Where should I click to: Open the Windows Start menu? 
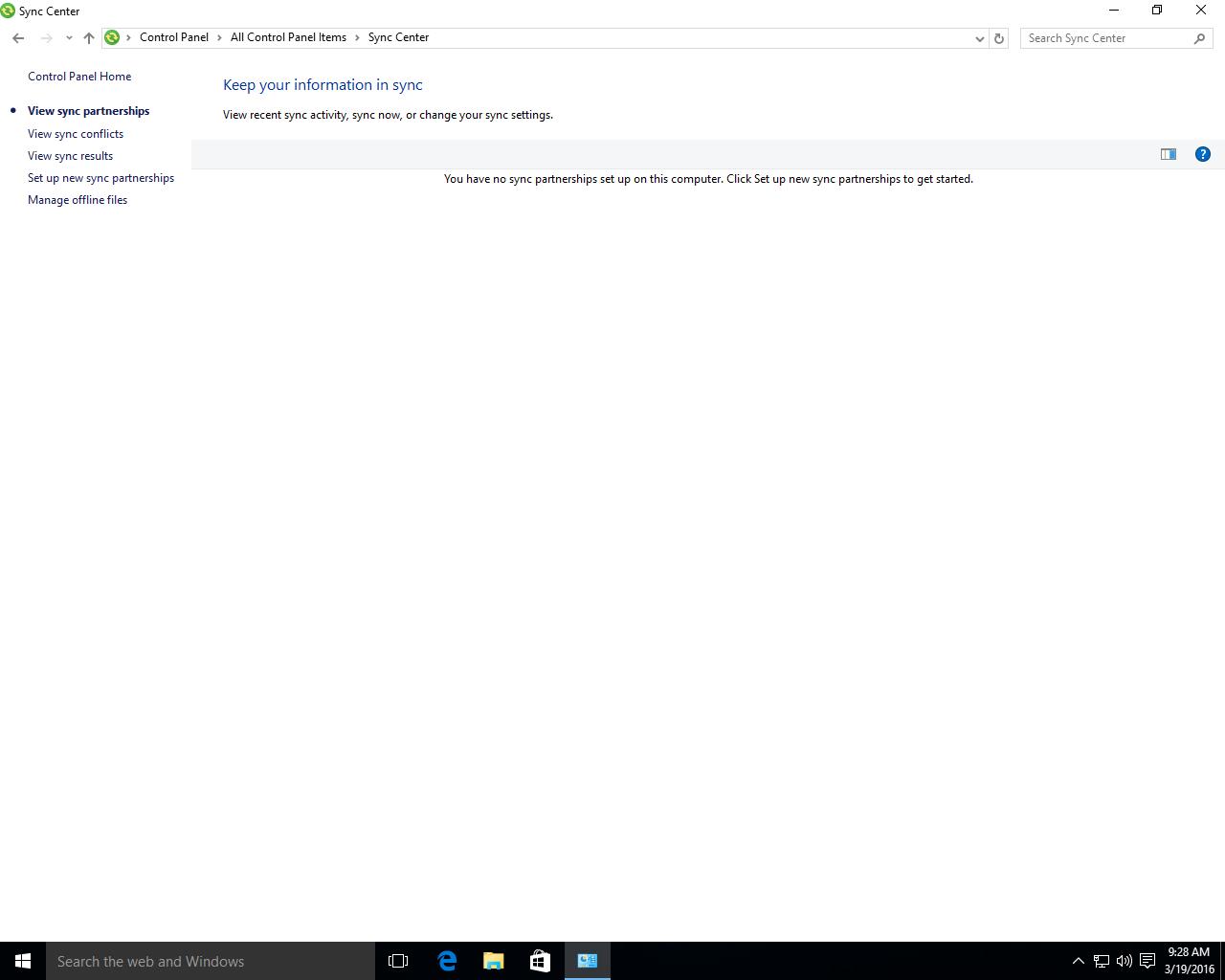coord(23,961)
